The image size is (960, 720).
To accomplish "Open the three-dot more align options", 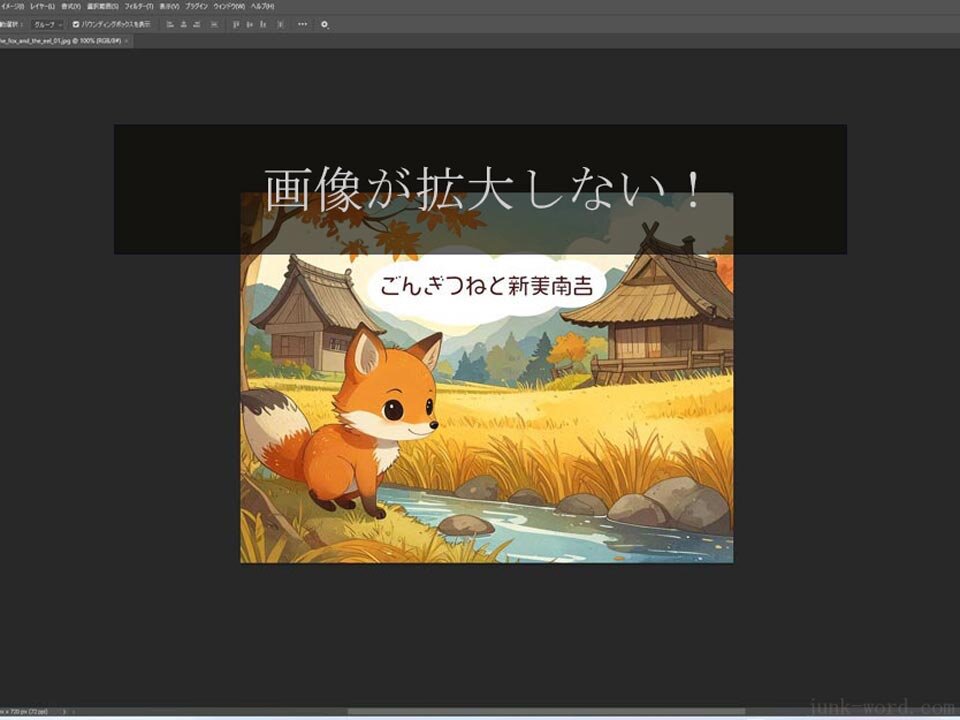I will 303,24.
